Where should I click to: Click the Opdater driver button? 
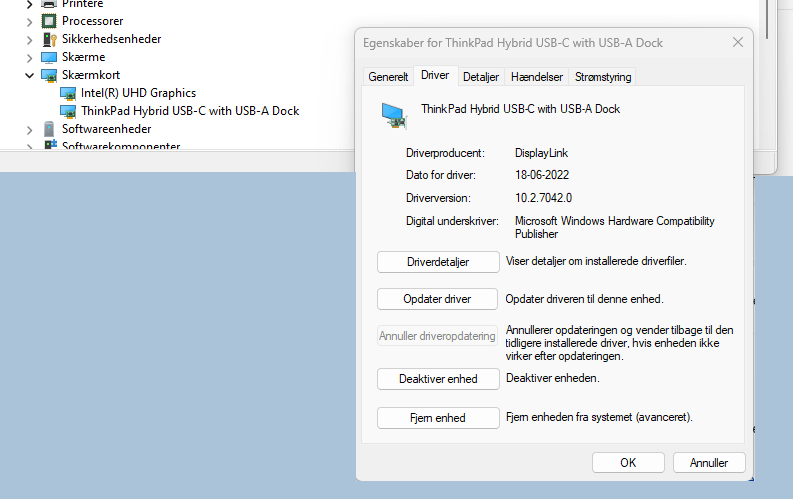pos(437,299)
